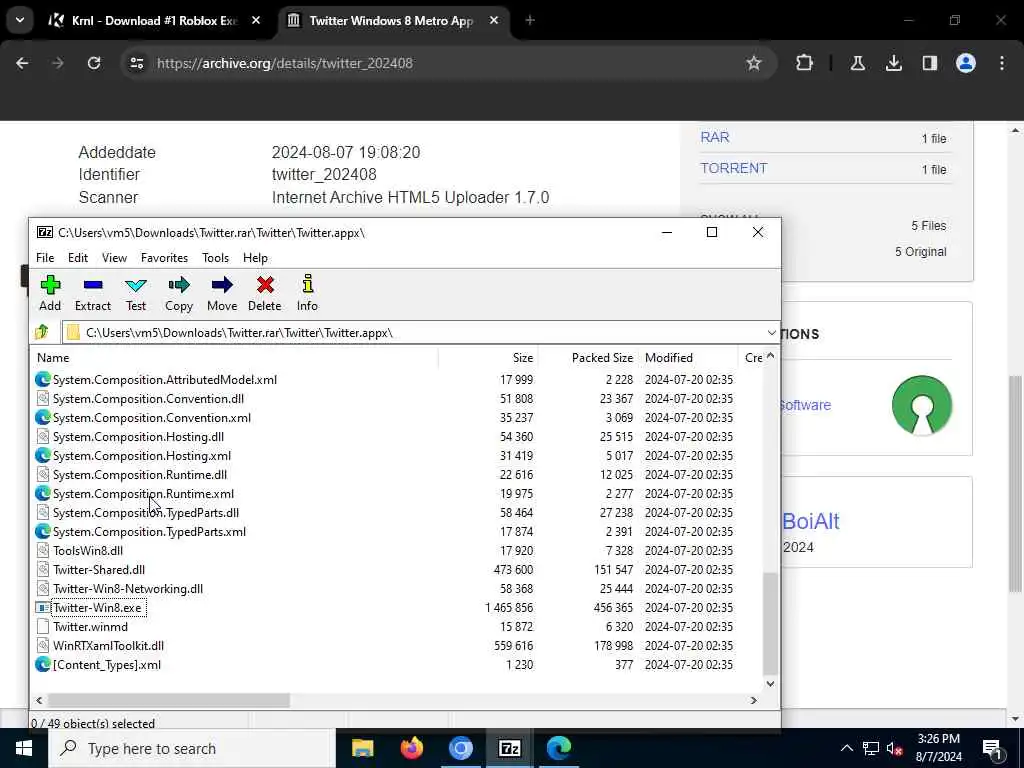Show the browser downloads icon
The image size is (1024, 768).
pyautogui.click(x=893, y=63)
